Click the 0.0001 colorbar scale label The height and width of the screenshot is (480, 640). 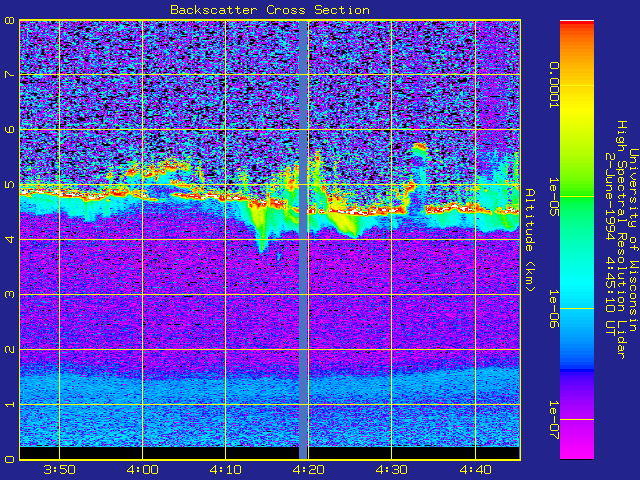(553, 85)
